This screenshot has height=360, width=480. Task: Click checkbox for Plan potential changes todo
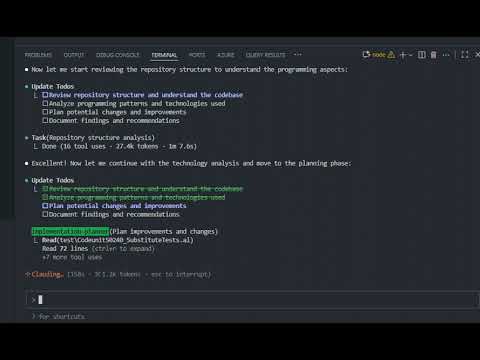click(x=45, y=206)
